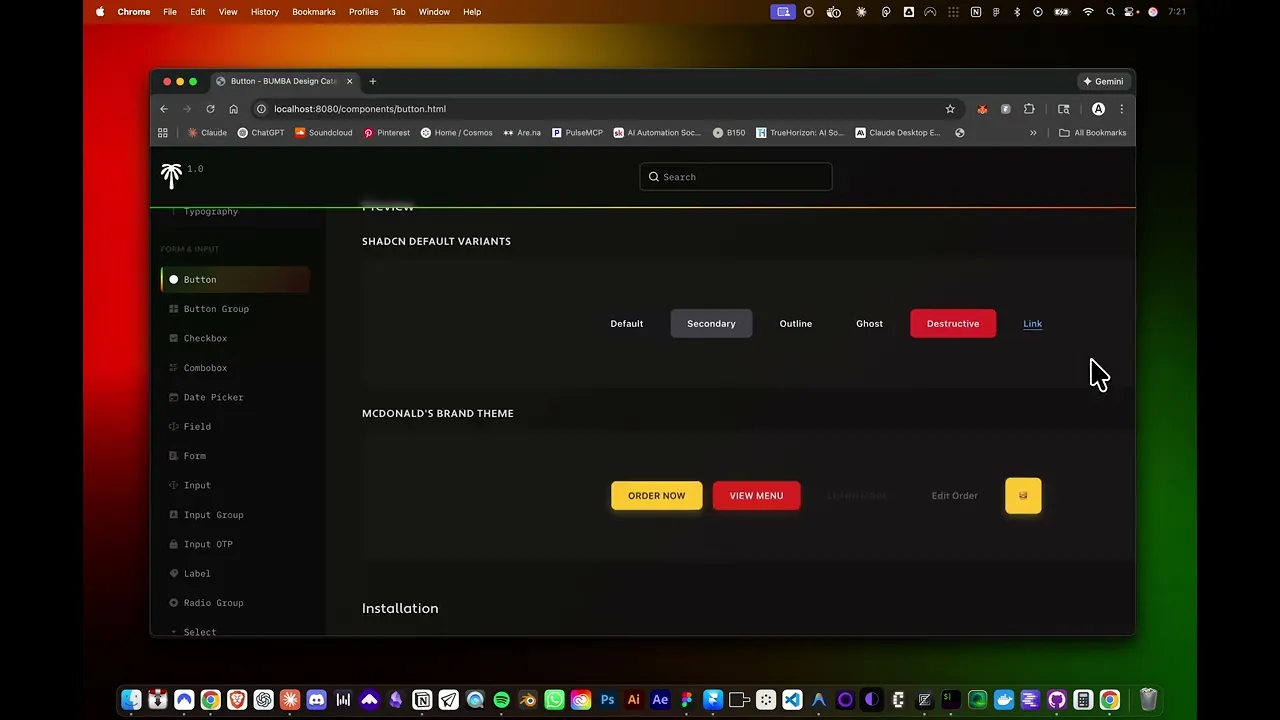
Task: Open the Edit menu
Action: tap(198, 12)
